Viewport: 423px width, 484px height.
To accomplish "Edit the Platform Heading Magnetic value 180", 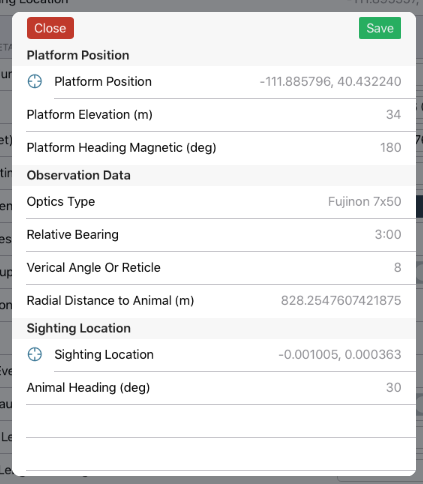I will [390, 148].
